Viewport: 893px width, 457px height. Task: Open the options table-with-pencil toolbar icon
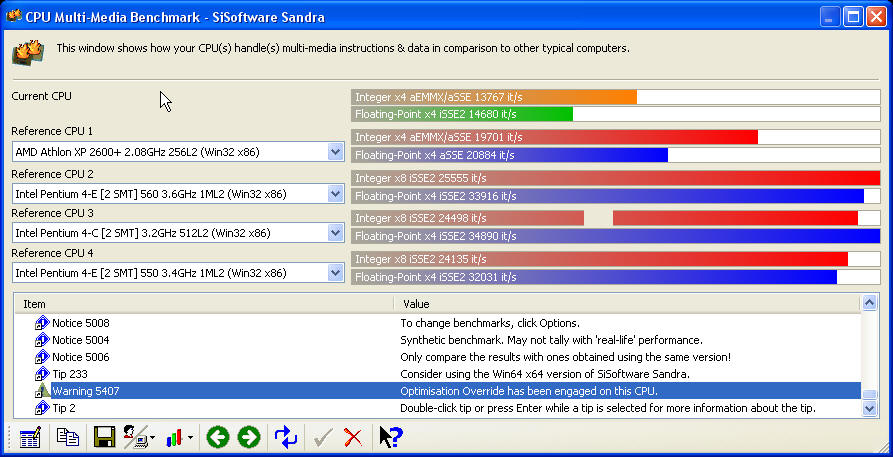[30, 438]
